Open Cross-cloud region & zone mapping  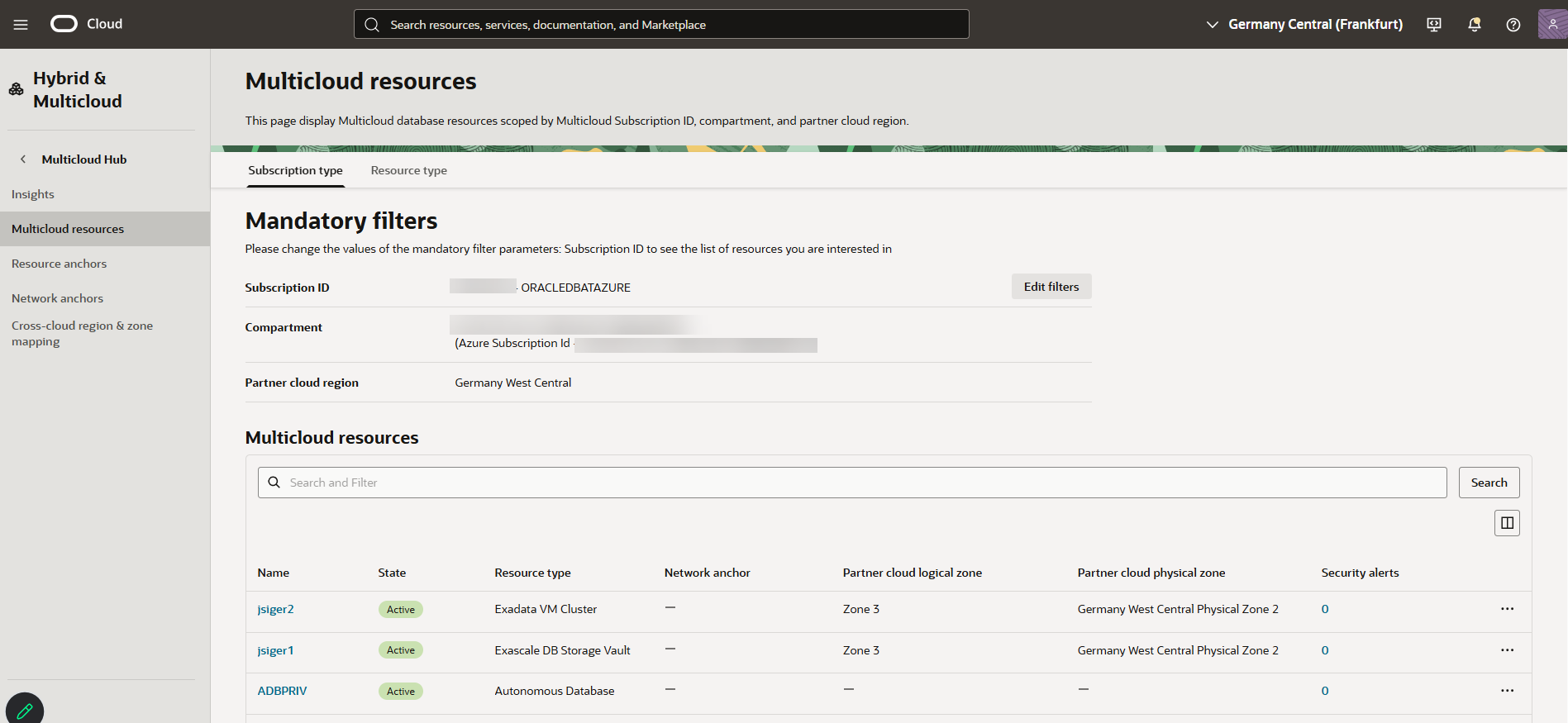click(x=83, y=333)
